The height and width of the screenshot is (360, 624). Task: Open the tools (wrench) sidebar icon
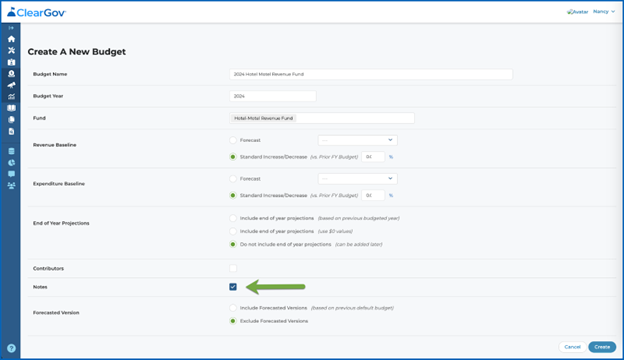tap(11, 51)
